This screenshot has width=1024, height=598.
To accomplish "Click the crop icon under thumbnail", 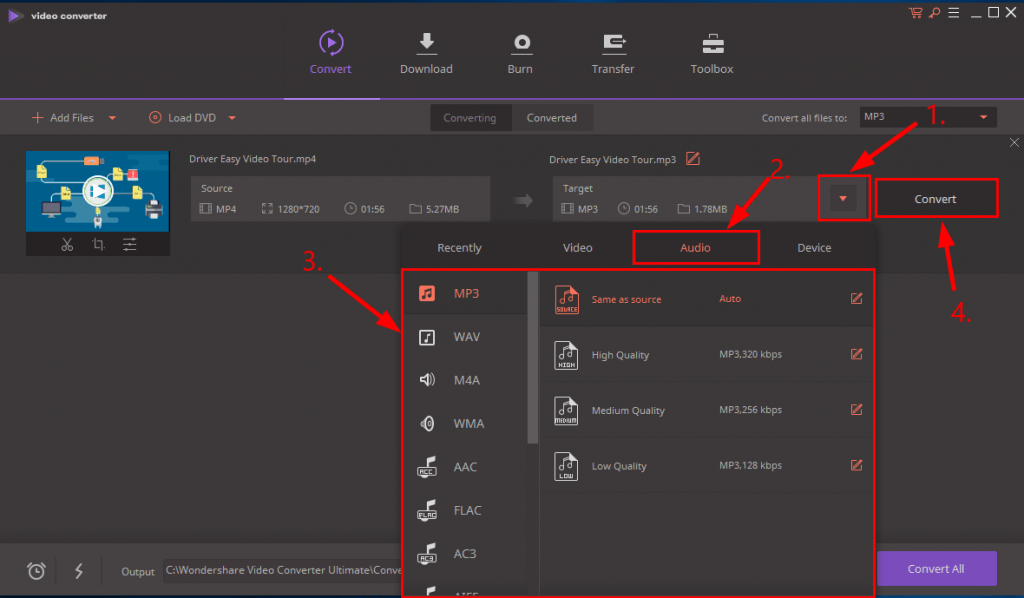I will point(98,244).
